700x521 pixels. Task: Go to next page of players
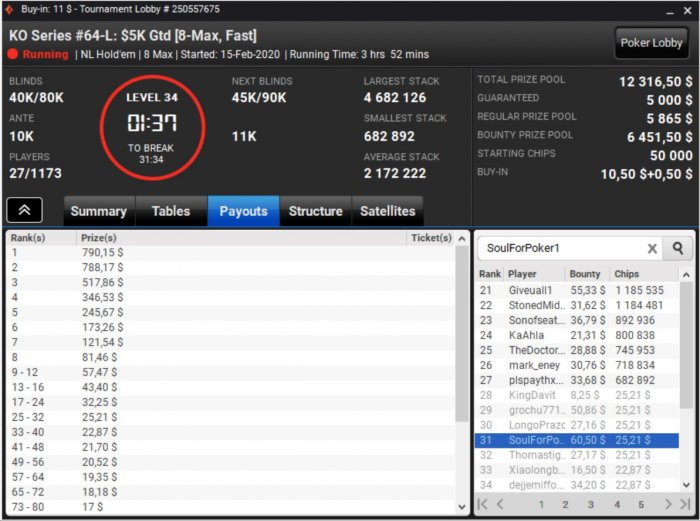click(x=668, y=504)
